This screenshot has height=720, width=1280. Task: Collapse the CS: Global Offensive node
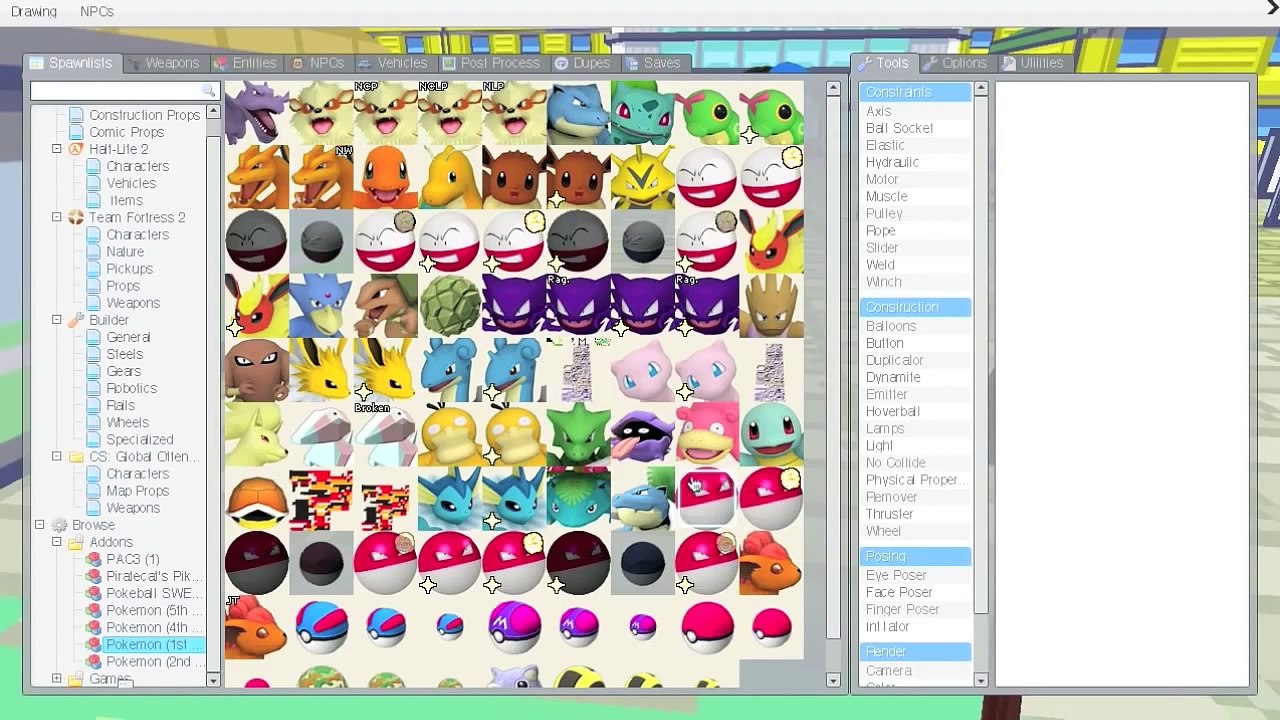[57, 457]
